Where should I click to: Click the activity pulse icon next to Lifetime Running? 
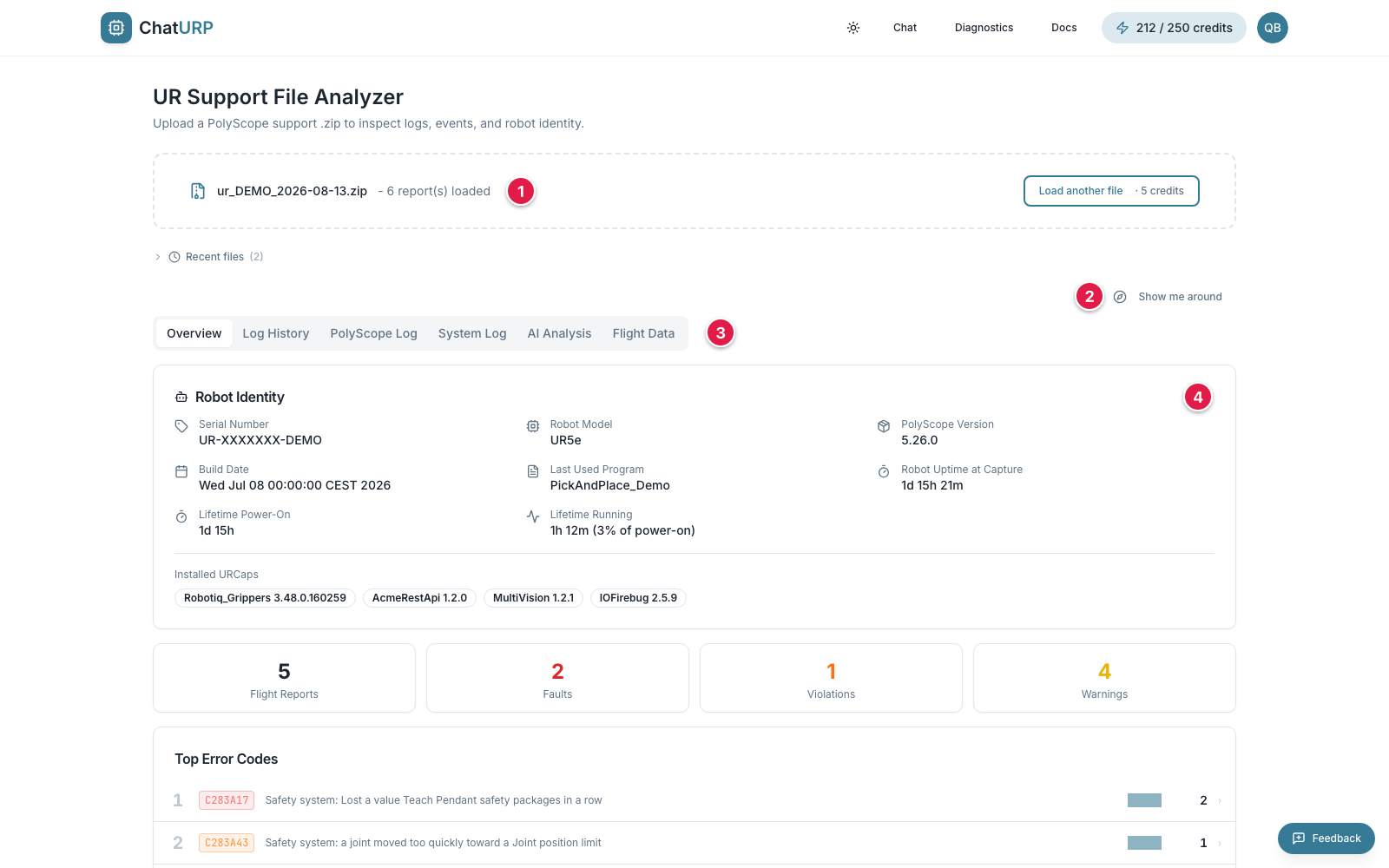coord(533,516)
